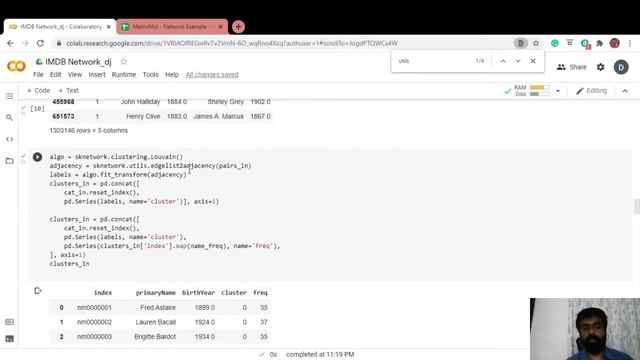
Task: Click the Colab logo icon
Action: tap(16, 66)
